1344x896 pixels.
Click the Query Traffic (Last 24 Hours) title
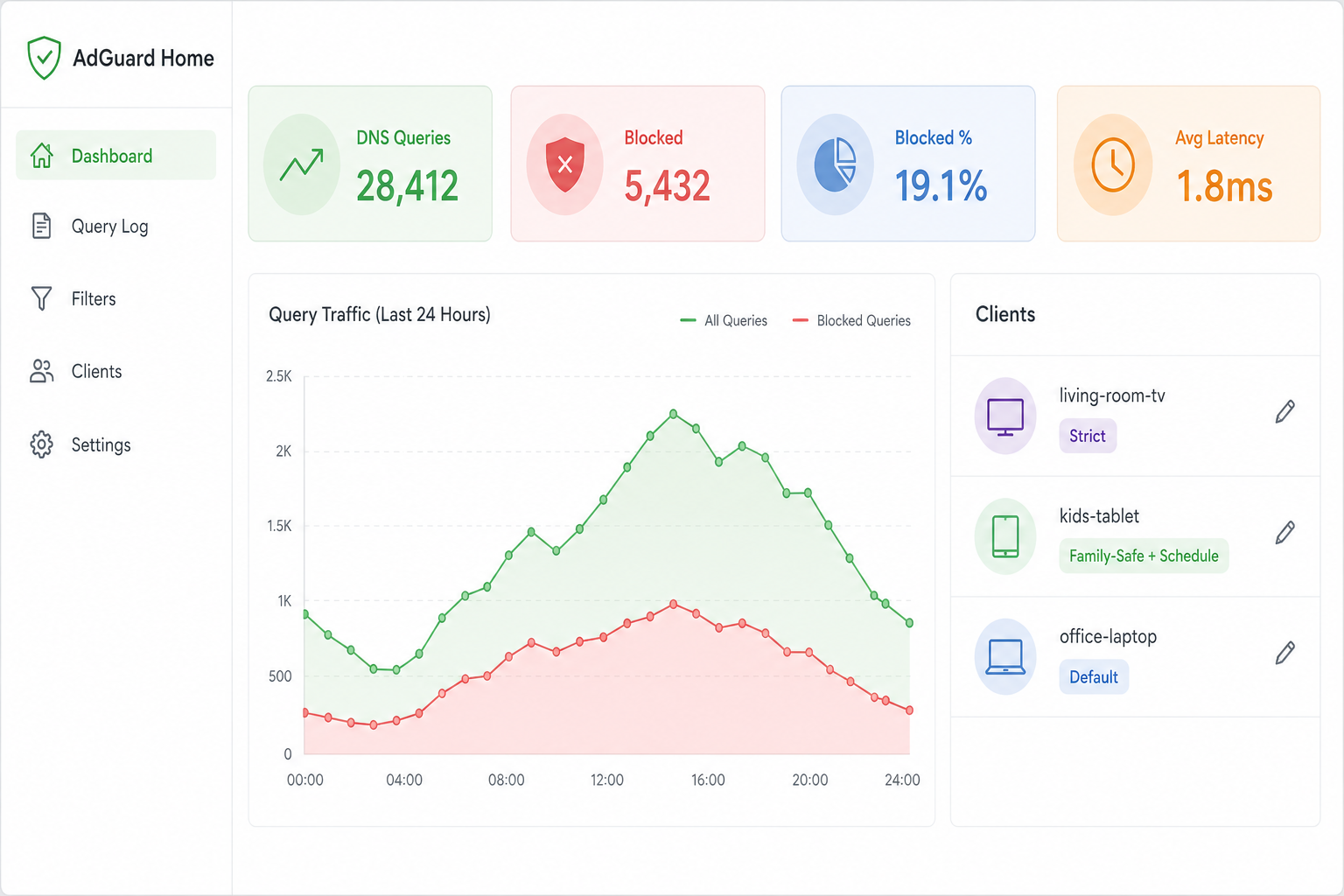(x=380, y=314)
